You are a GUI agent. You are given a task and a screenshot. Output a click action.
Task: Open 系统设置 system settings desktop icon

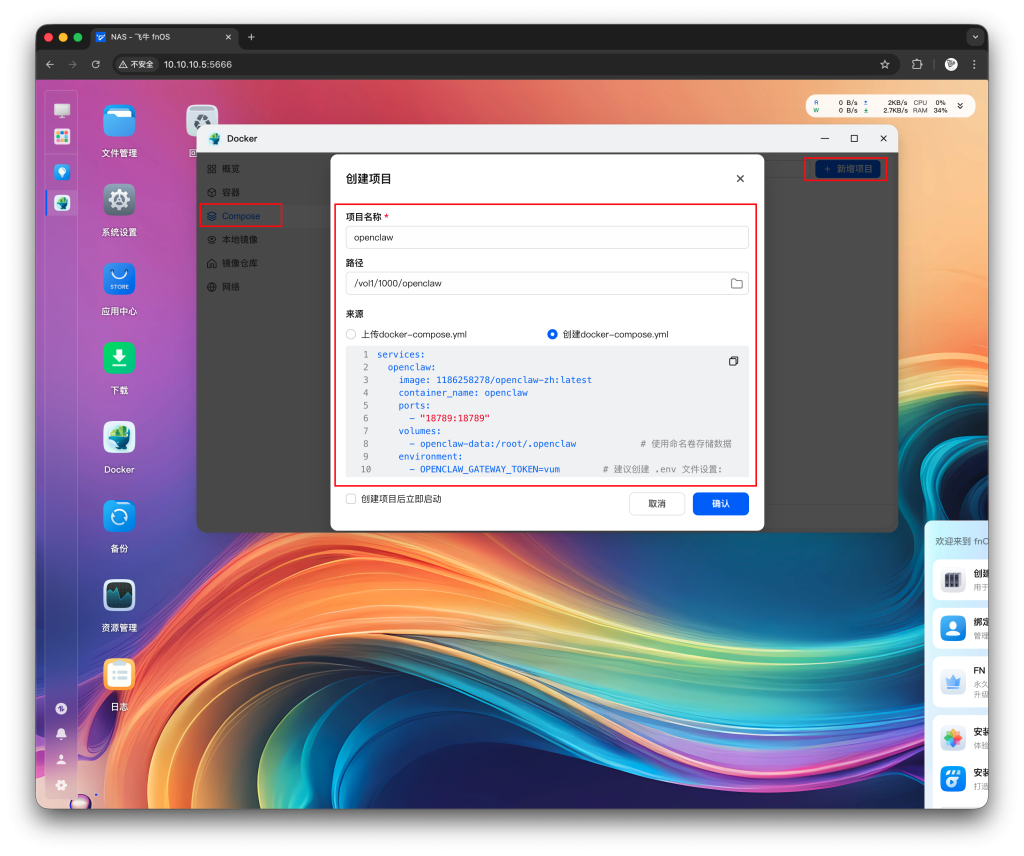click(119, 201)
